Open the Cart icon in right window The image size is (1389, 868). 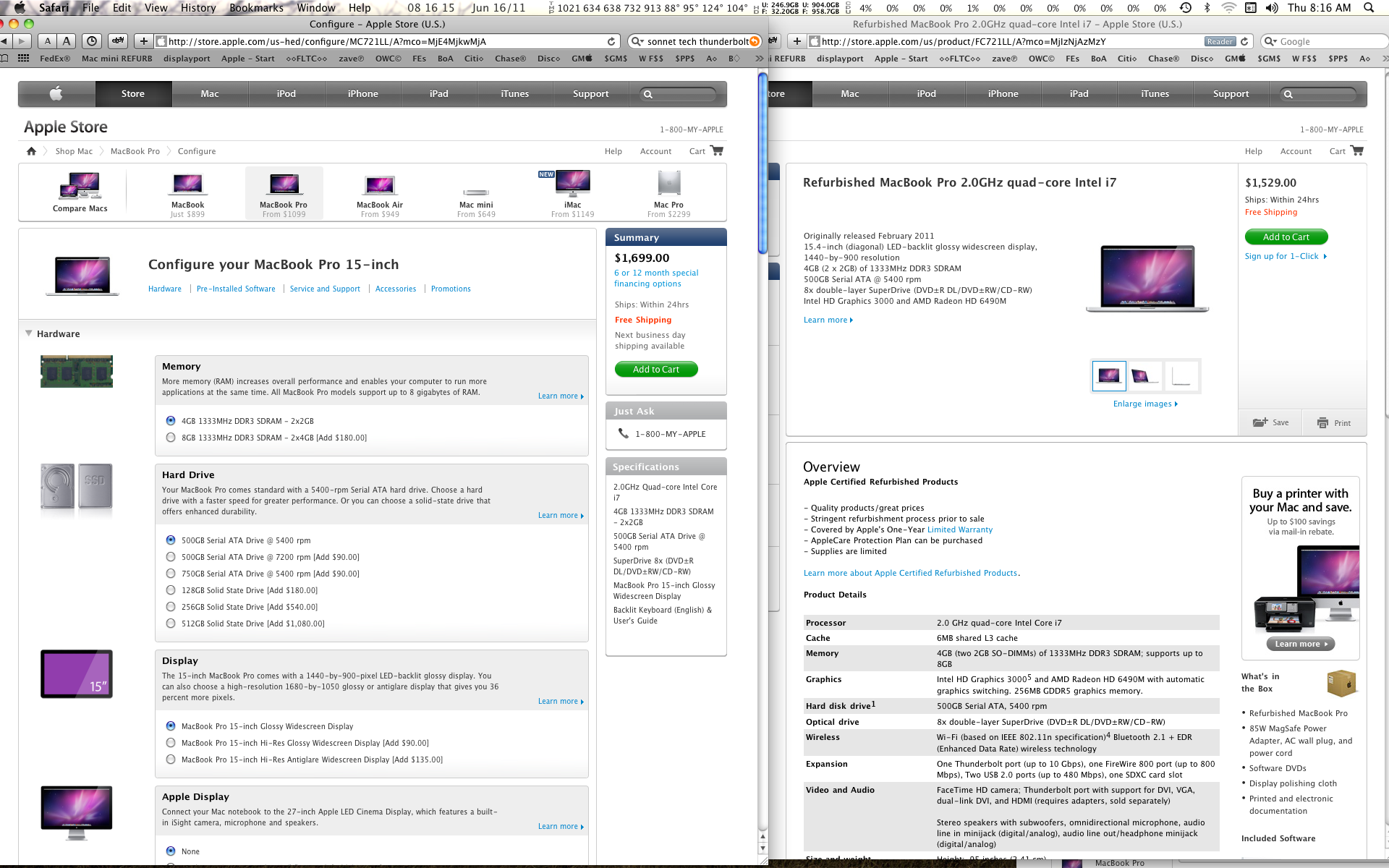tap(1357, 150)
